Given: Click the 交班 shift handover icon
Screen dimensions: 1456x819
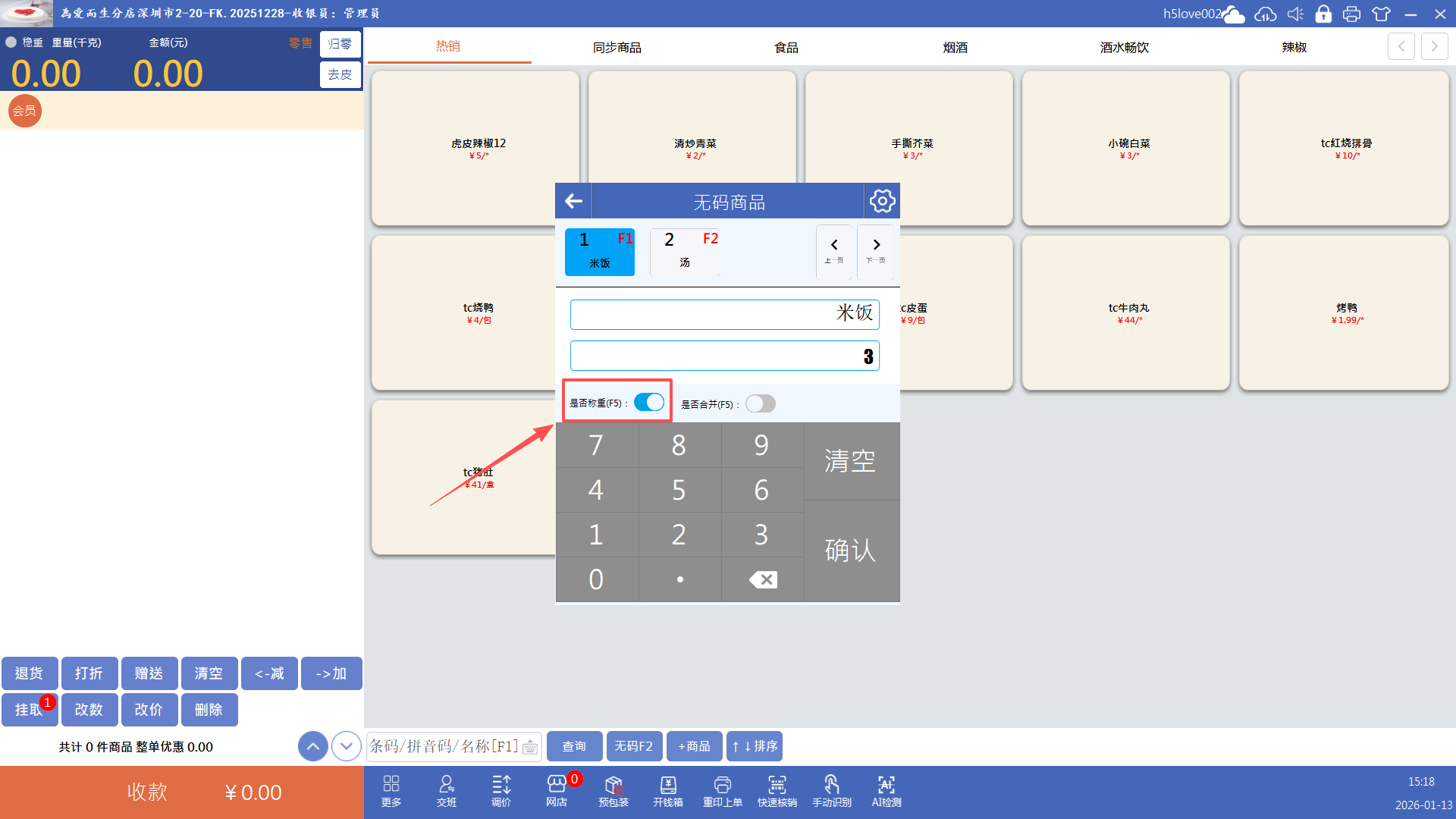Looking at the screenshot, I should [x=446, y=791].
